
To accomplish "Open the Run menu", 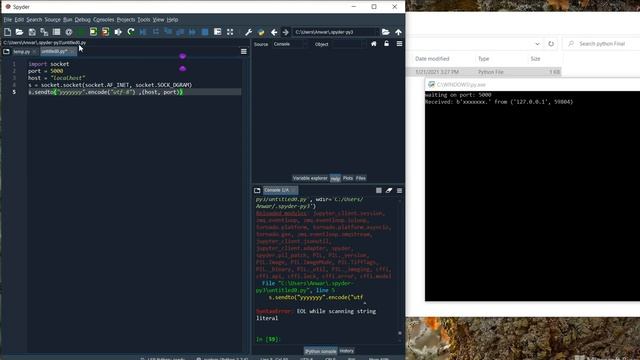I will tap(68, 20).
